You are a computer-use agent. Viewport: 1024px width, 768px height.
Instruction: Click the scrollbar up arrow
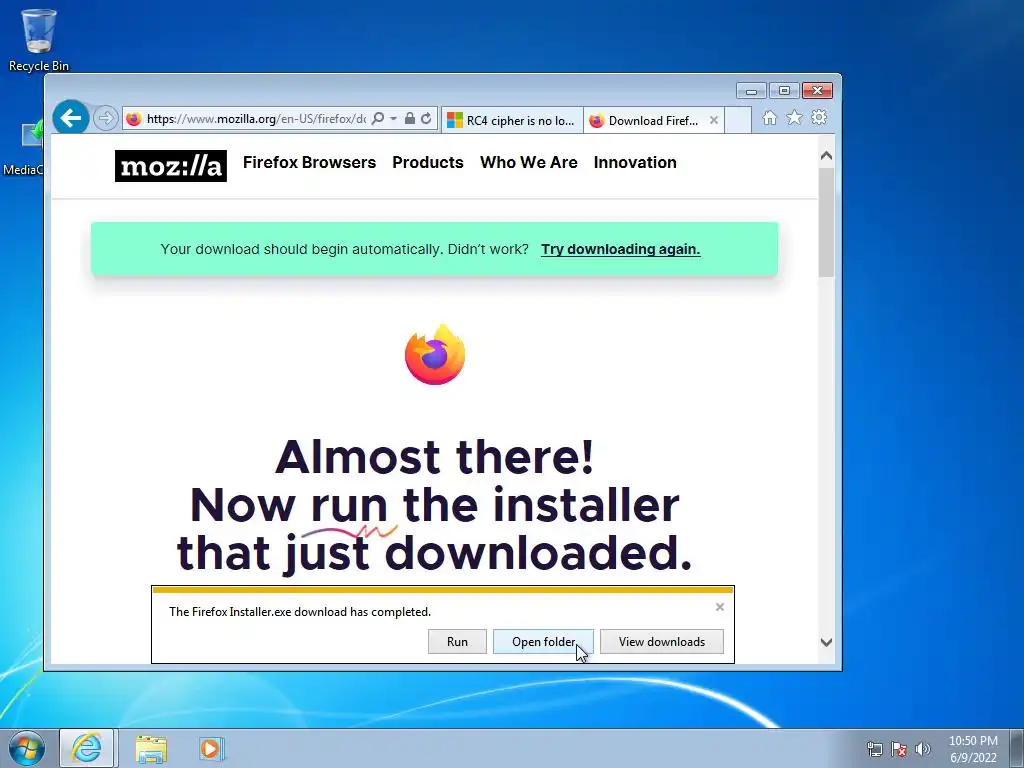click(x=826, y=155)
